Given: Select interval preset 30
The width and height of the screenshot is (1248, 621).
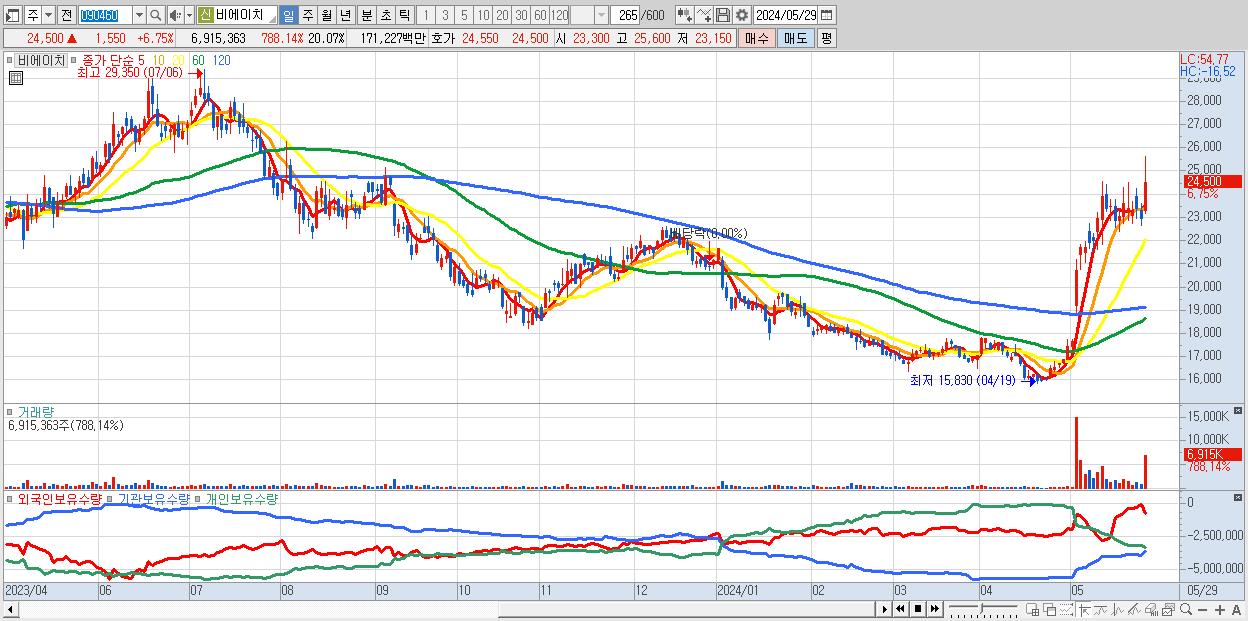Looking at the screenshot, I should point(521,15).
